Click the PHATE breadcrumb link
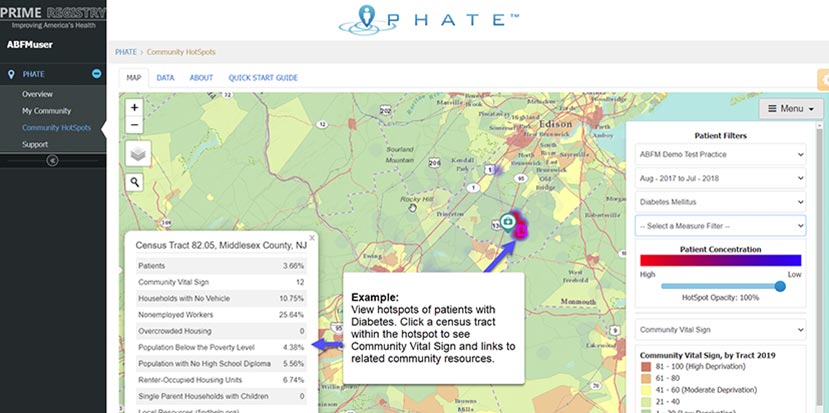This screenshot has height=413, width=829. [x=126, y=52]
